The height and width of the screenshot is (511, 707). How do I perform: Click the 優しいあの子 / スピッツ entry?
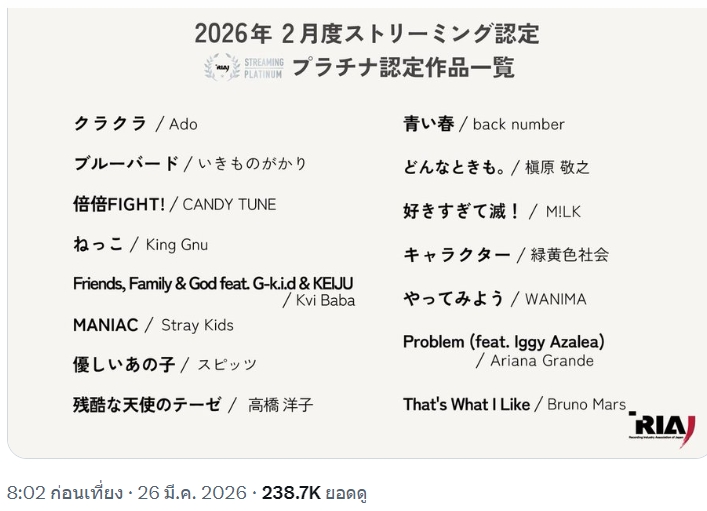coord(165,365)
